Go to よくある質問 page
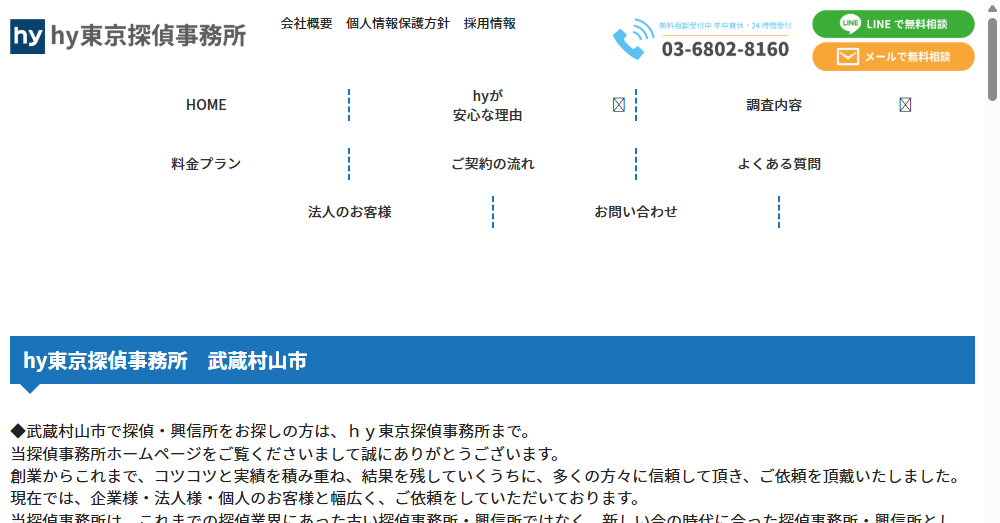Viewport: 1000px width, 523px height. [779, 164]
